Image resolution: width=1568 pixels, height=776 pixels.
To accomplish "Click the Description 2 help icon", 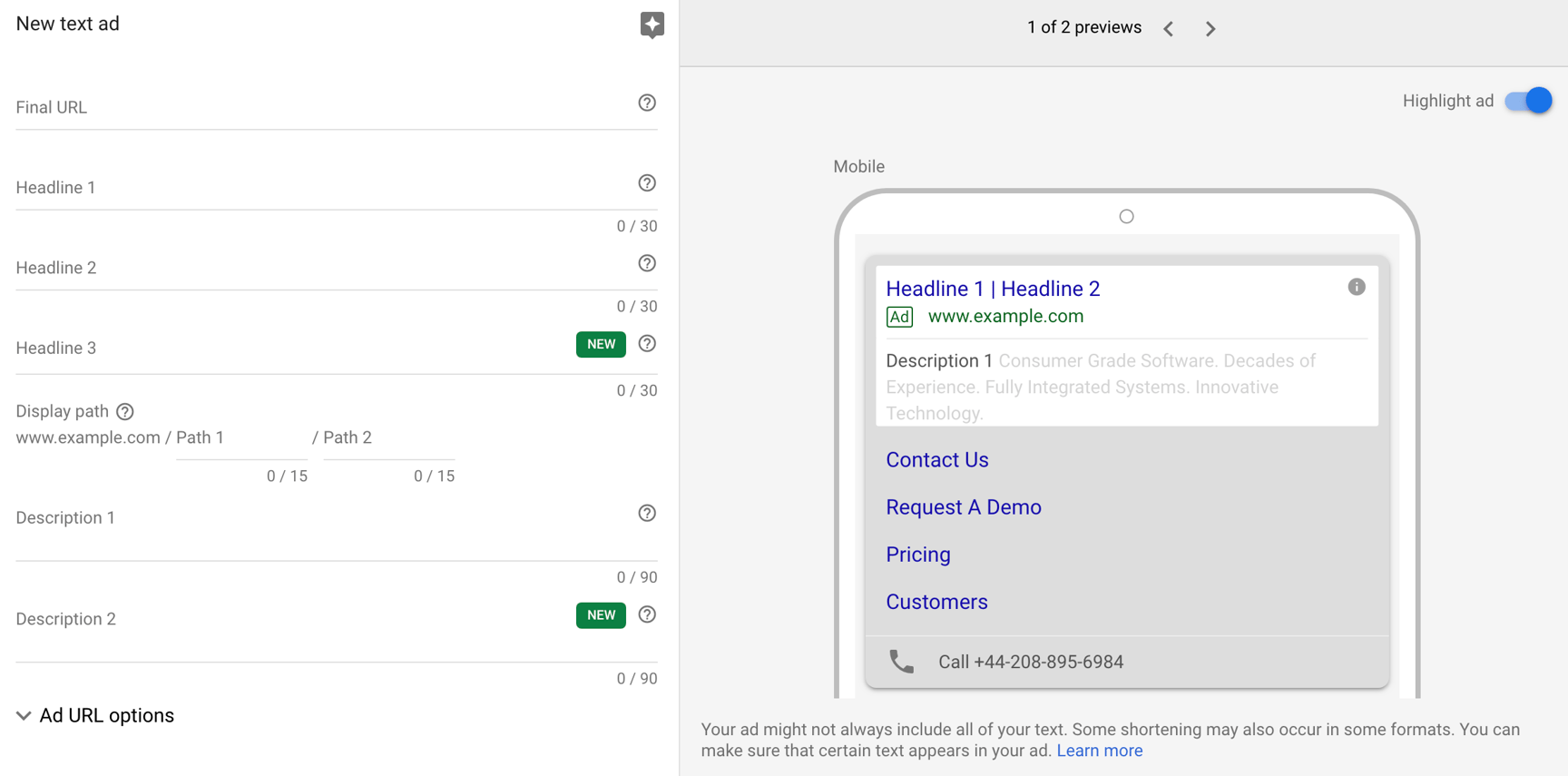I will click(647, 614).
